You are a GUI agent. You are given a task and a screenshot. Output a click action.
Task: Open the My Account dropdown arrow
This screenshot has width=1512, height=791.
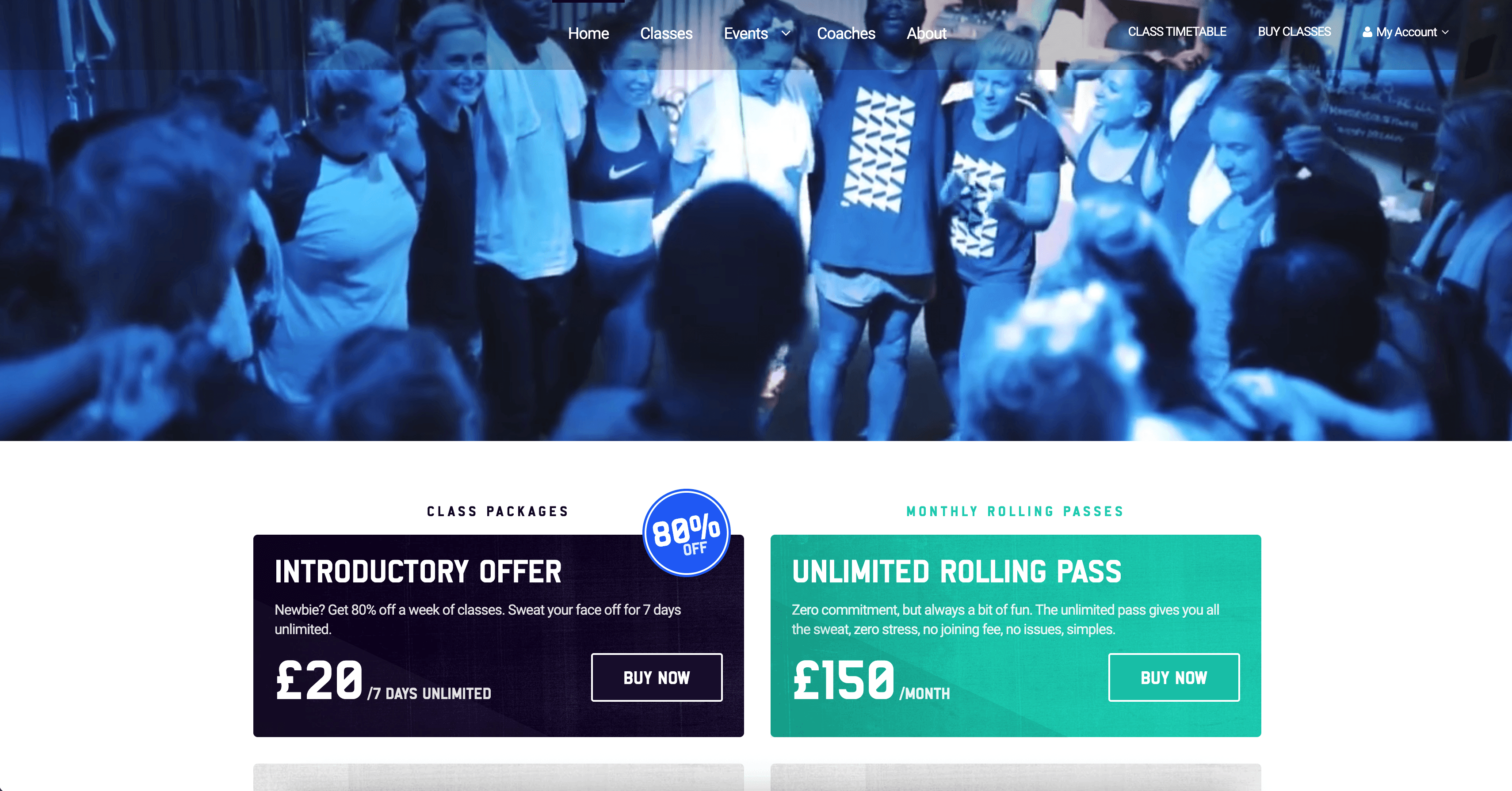tap(1445, 32)
